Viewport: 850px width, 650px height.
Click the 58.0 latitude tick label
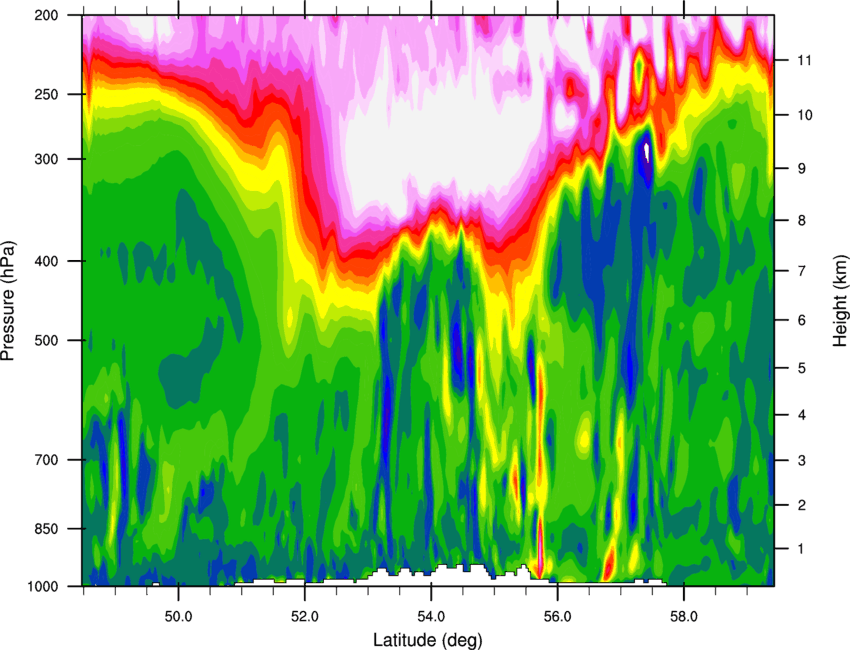[x=684, y=616]
